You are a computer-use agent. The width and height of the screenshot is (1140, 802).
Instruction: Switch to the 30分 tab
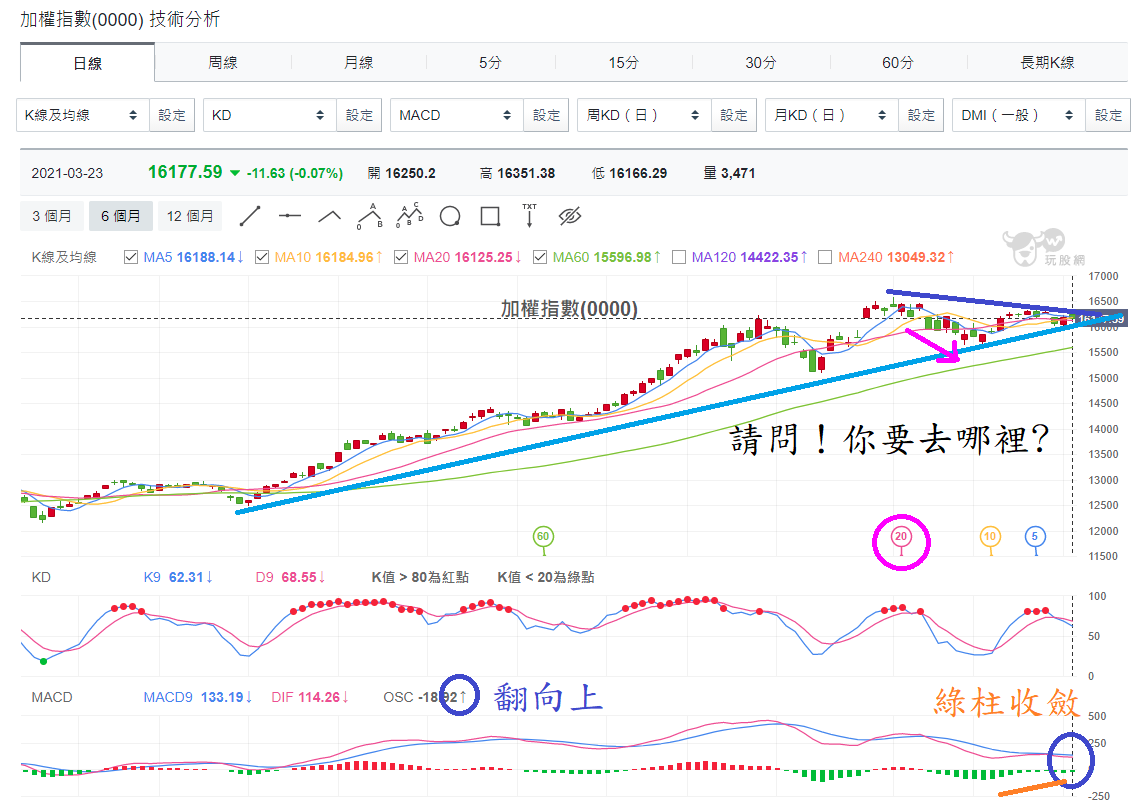[760, 63]
